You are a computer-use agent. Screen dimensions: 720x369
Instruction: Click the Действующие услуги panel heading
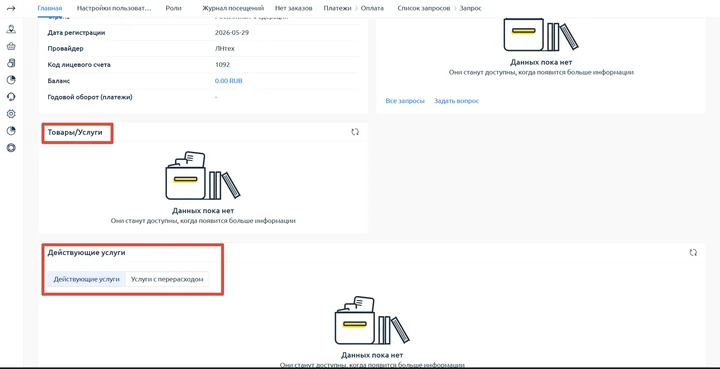point(86,252)
